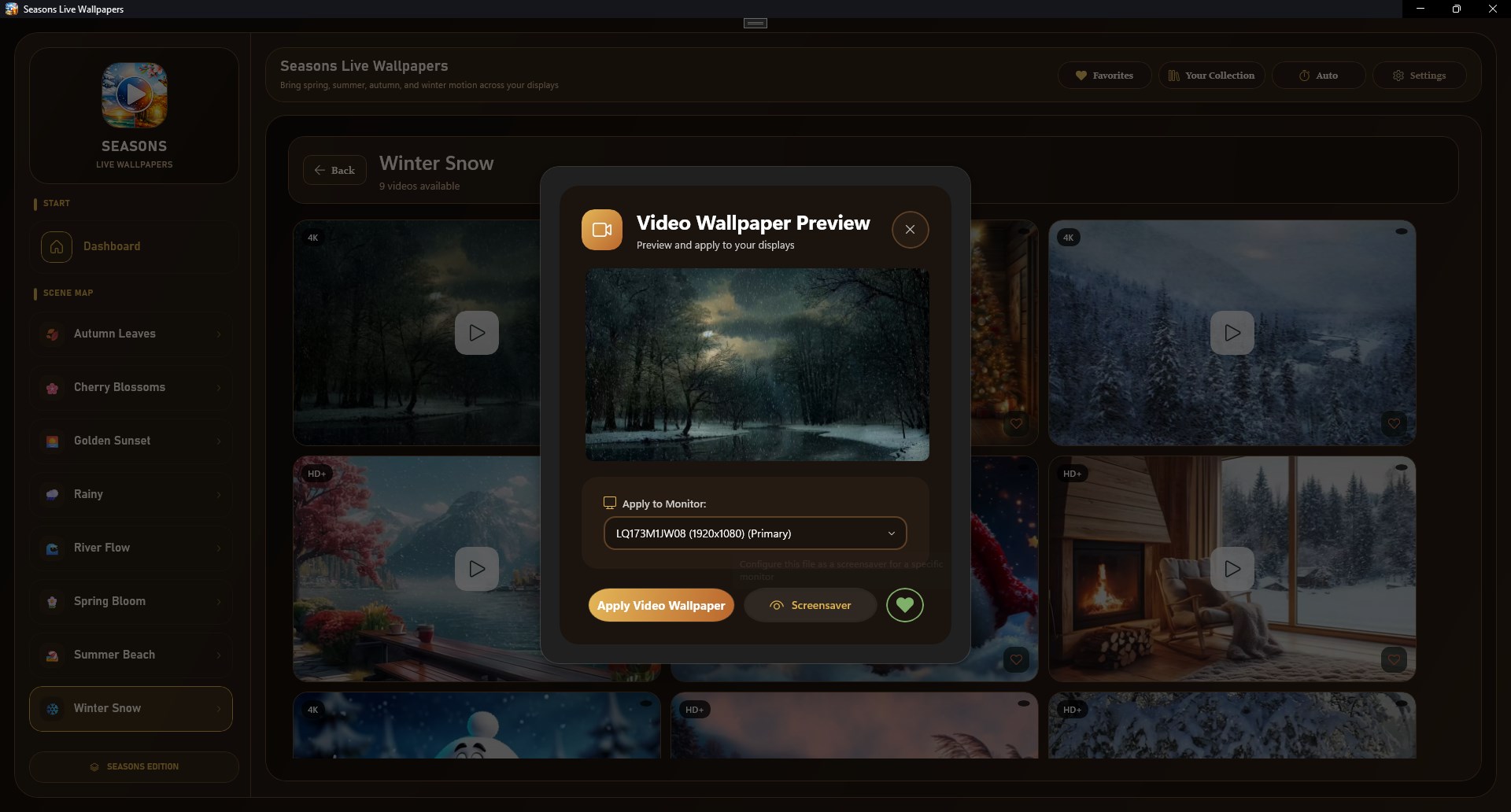Click the monitor icon beside Apply to Monitor
The height and width of the screenshot is (812, 1511).
609,503
